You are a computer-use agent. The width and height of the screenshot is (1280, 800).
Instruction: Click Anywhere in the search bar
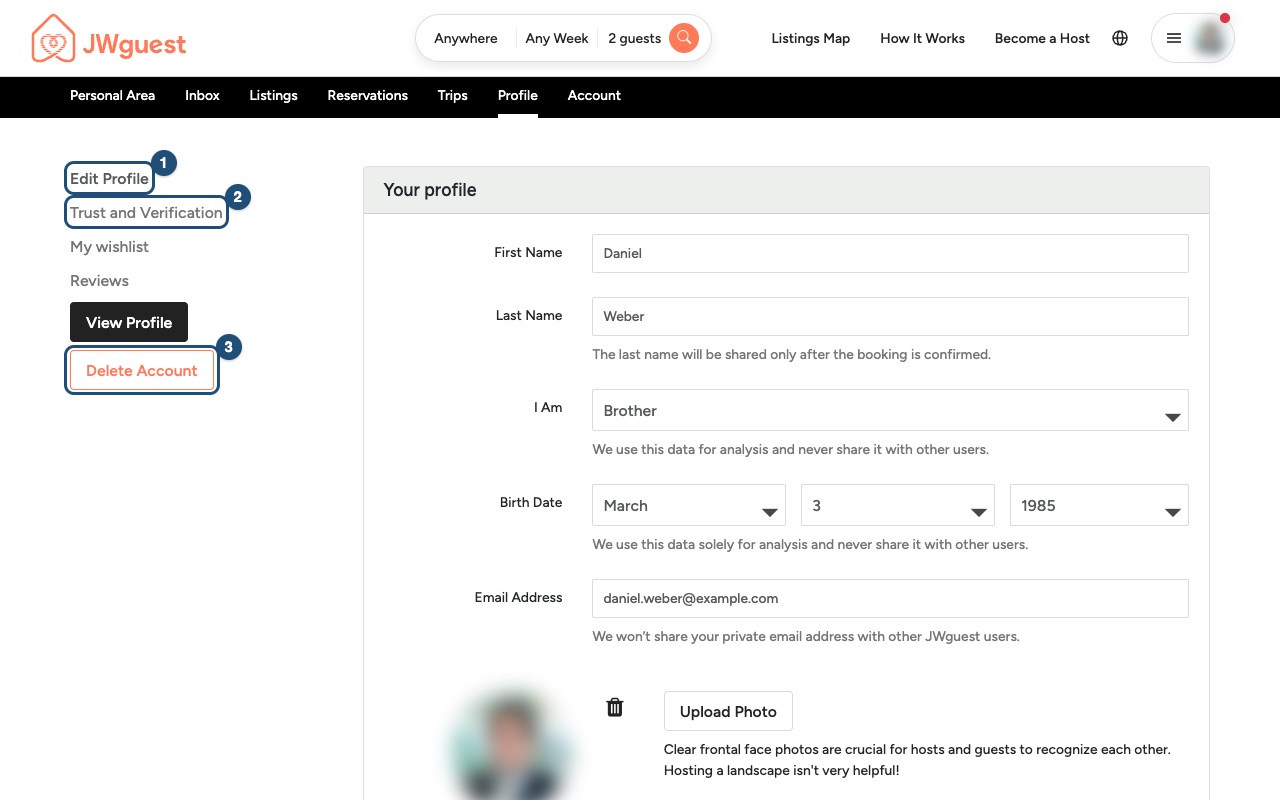(466, 38)
